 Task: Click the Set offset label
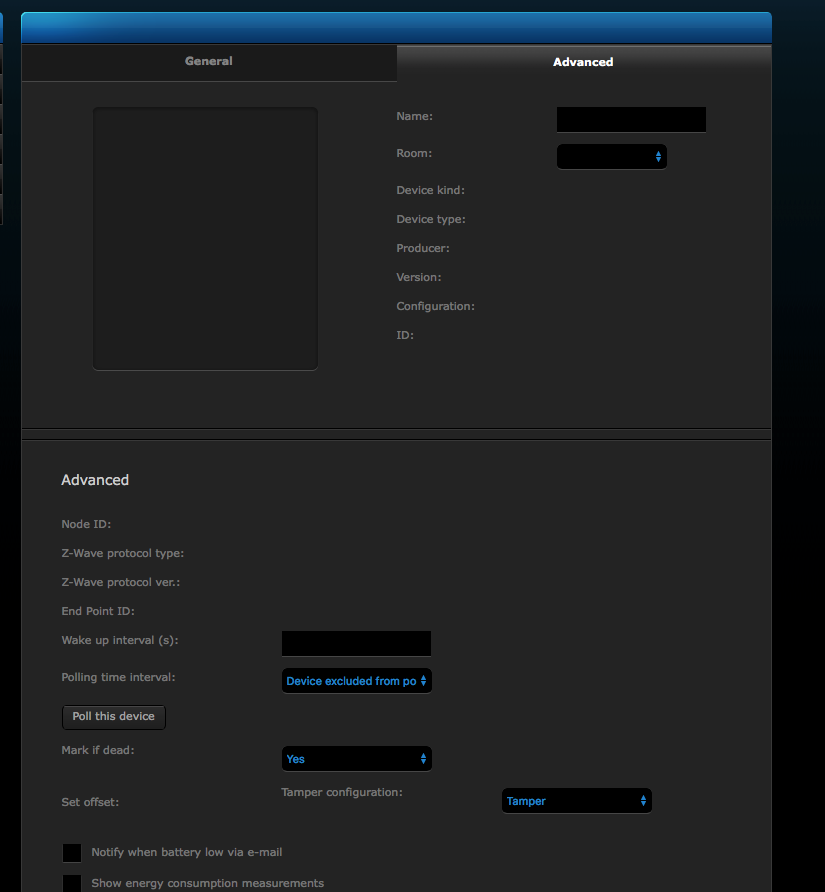[x=90, y=802]
